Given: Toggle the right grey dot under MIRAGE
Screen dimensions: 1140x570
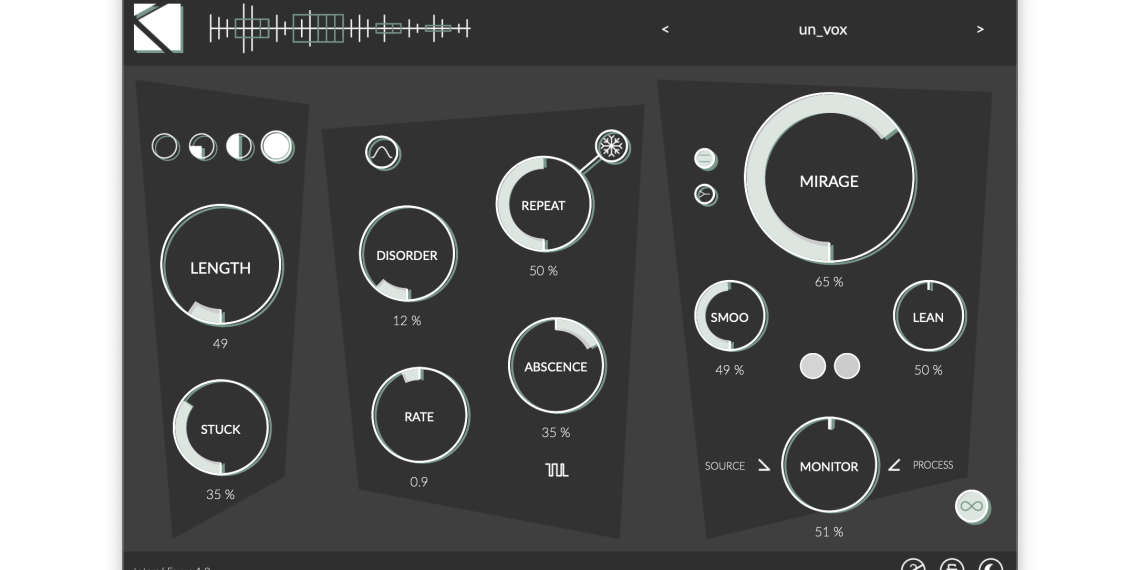Looking at the screenshot, I should [x=847, y=366].
